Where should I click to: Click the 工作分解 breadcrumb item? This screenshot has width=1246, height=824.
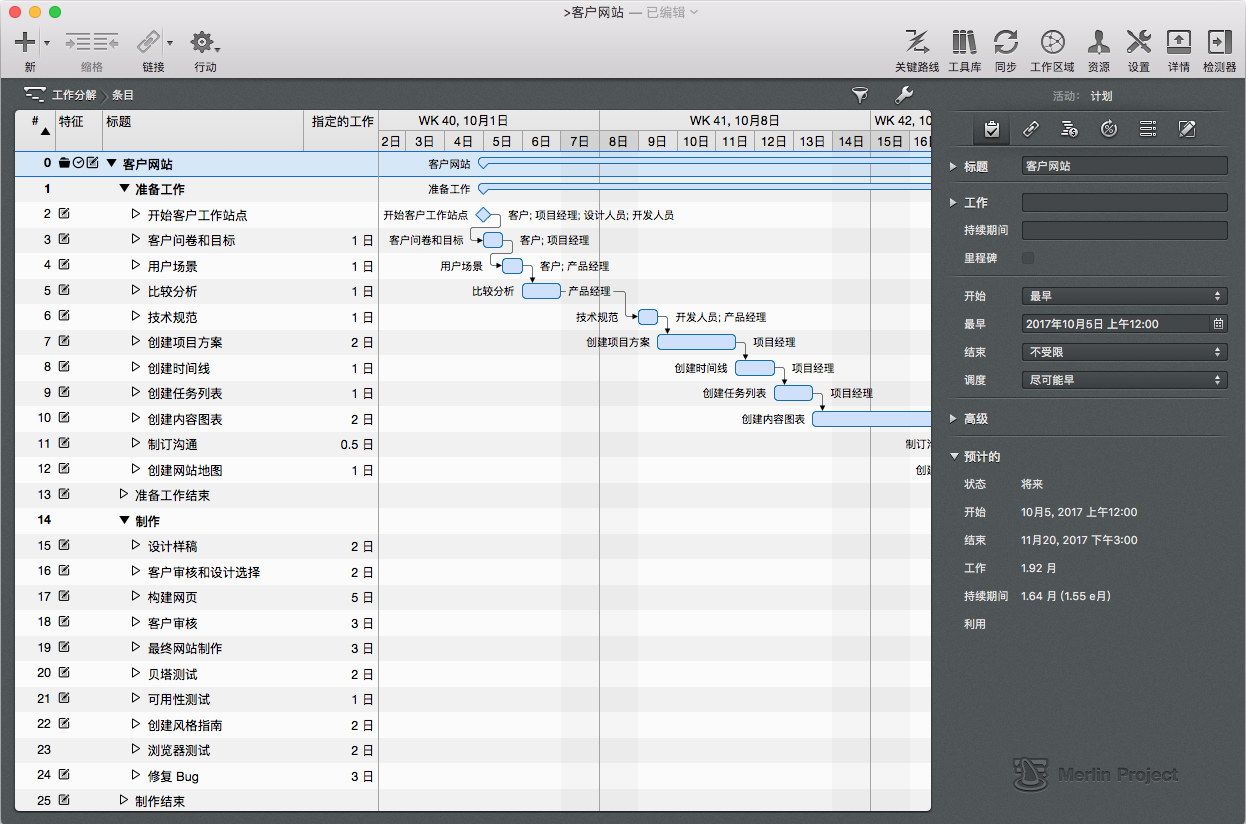point(73,95)
